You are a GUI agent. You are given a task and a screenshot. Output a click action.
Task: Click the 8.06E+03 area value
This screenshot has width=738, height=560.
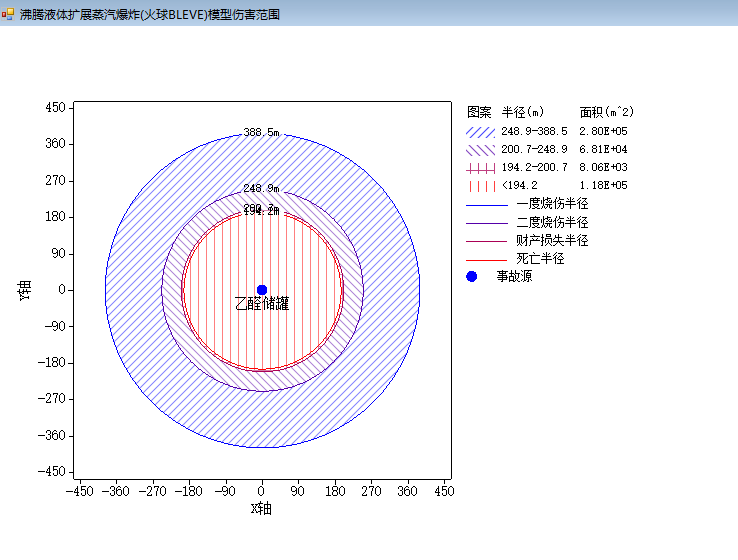point(603,167)
